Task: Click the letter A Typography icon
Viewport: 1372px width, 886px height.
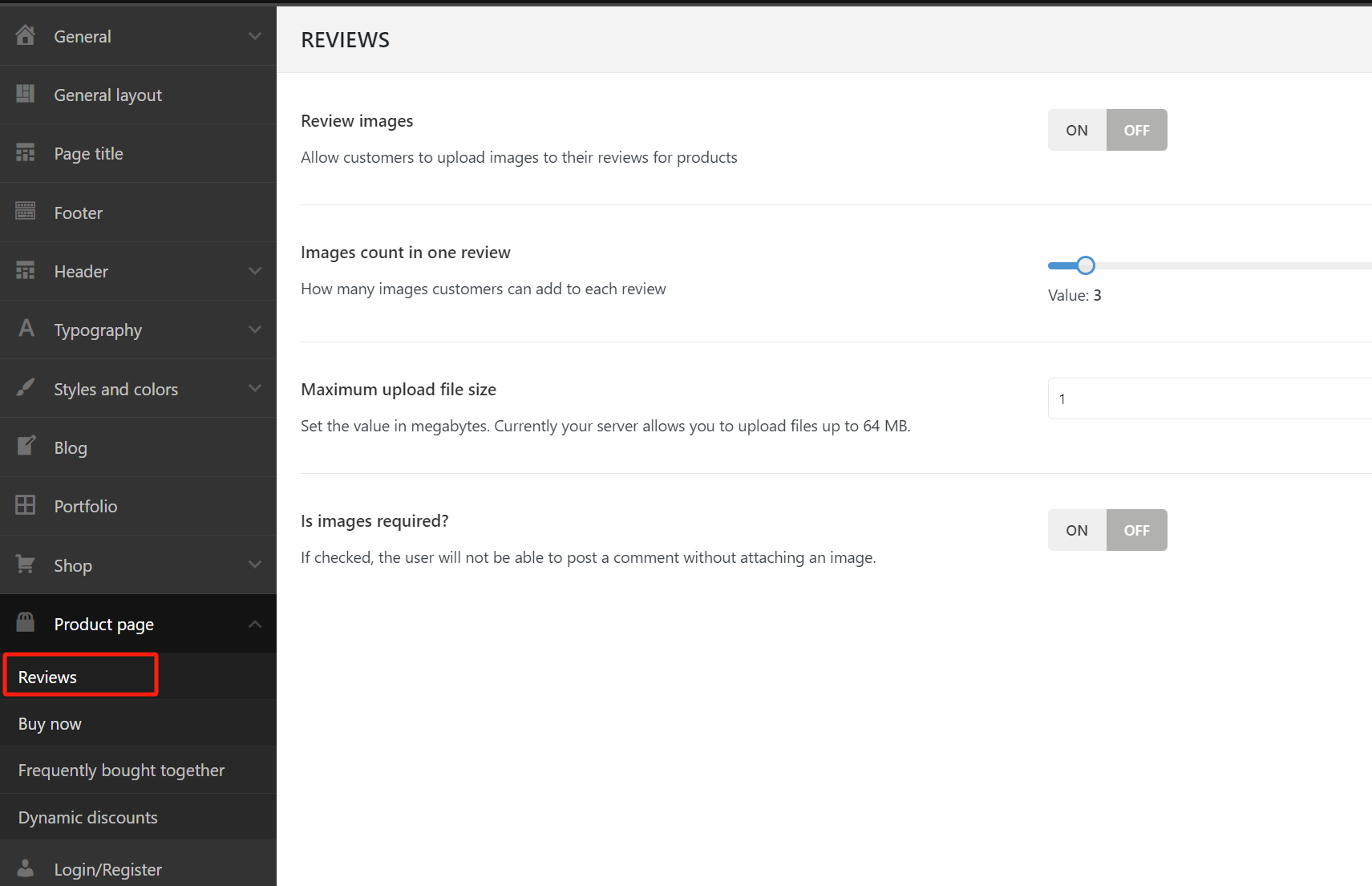Action: click(26, 329)
